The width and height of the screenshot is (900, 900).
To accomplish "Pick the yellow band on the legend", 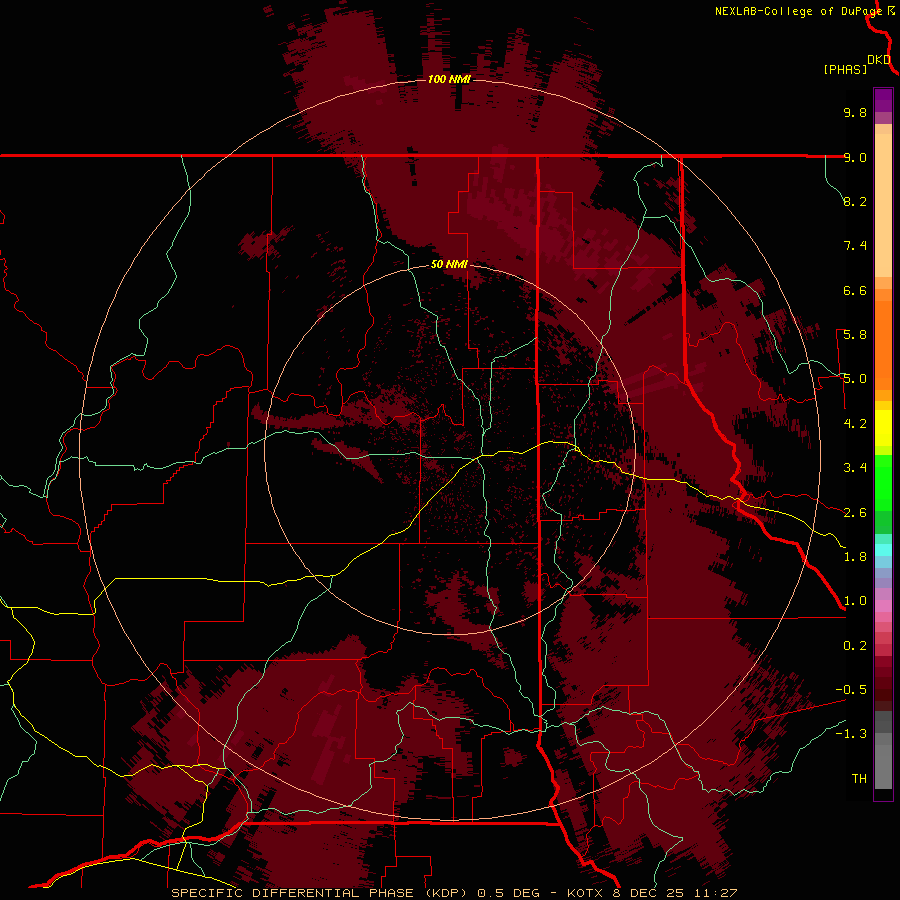I will [883, 428].
